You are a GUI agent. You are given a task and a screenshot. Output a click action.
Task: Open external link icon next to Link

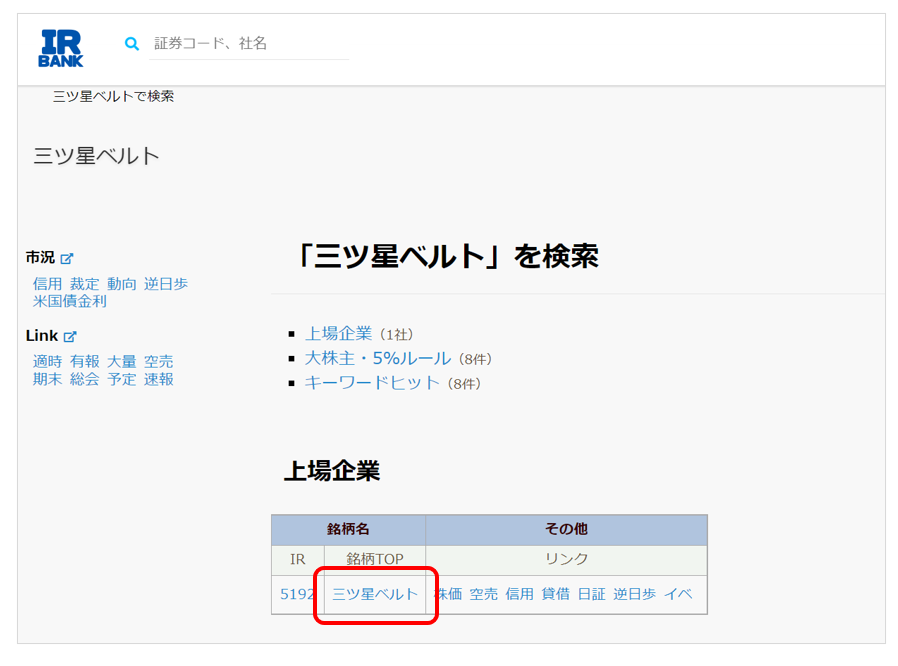pyautogui.click(x=70, y=336)
